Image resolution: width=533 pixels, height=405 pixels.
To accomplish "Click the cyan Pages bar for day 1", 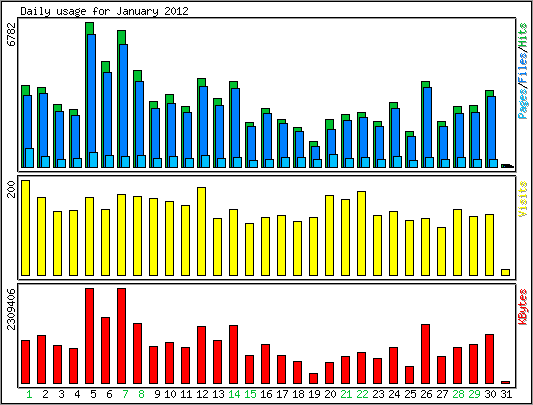I will [x=30, y=158].
